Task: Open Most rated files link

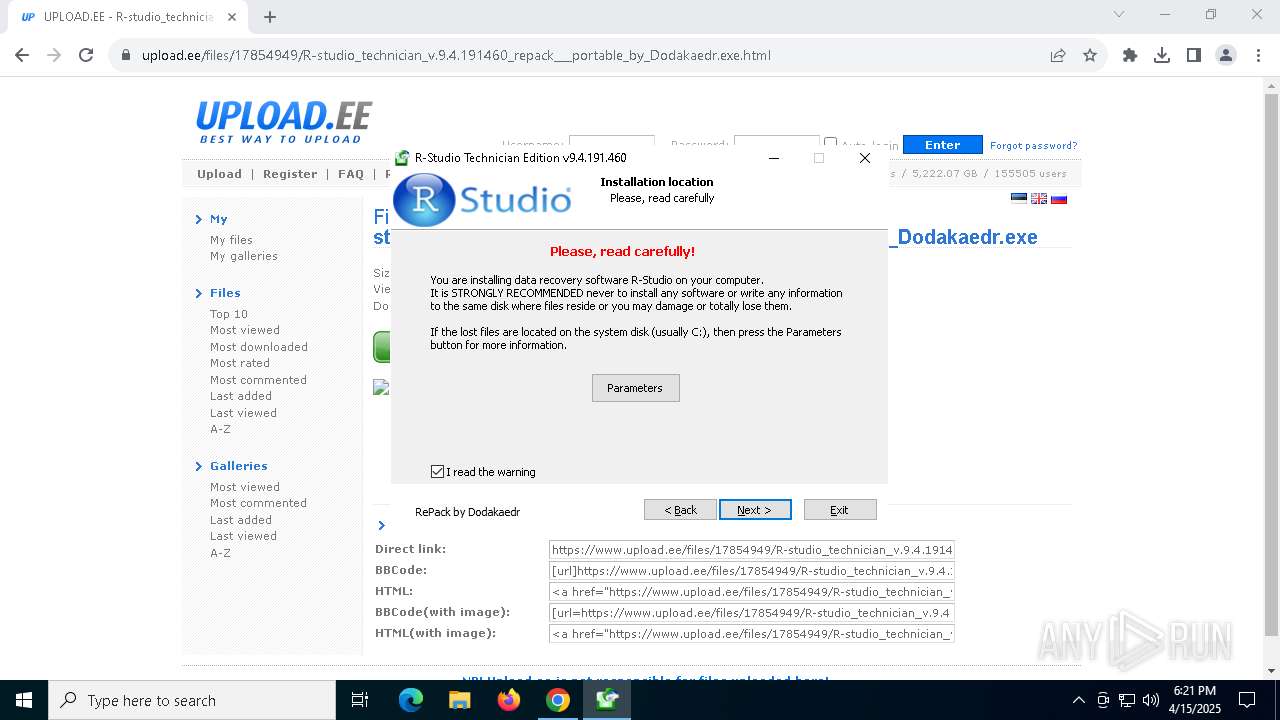Action: tap(240, 363)
